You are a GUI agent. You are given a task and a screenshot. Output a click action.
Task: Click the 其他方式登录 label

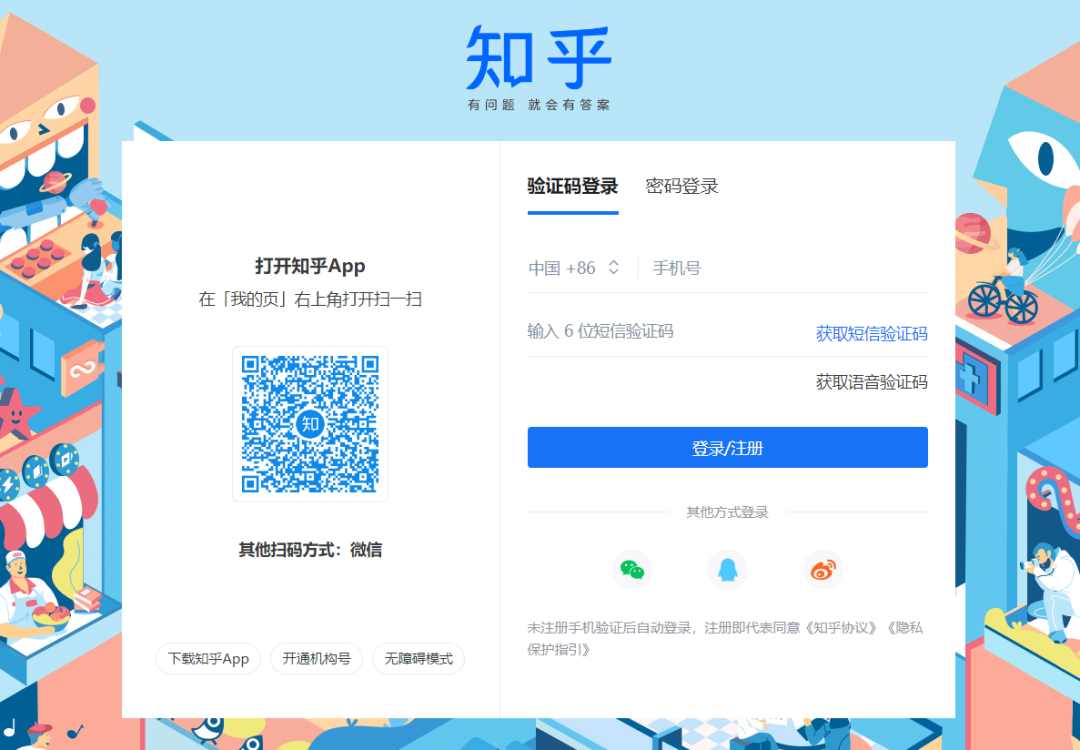727,512
